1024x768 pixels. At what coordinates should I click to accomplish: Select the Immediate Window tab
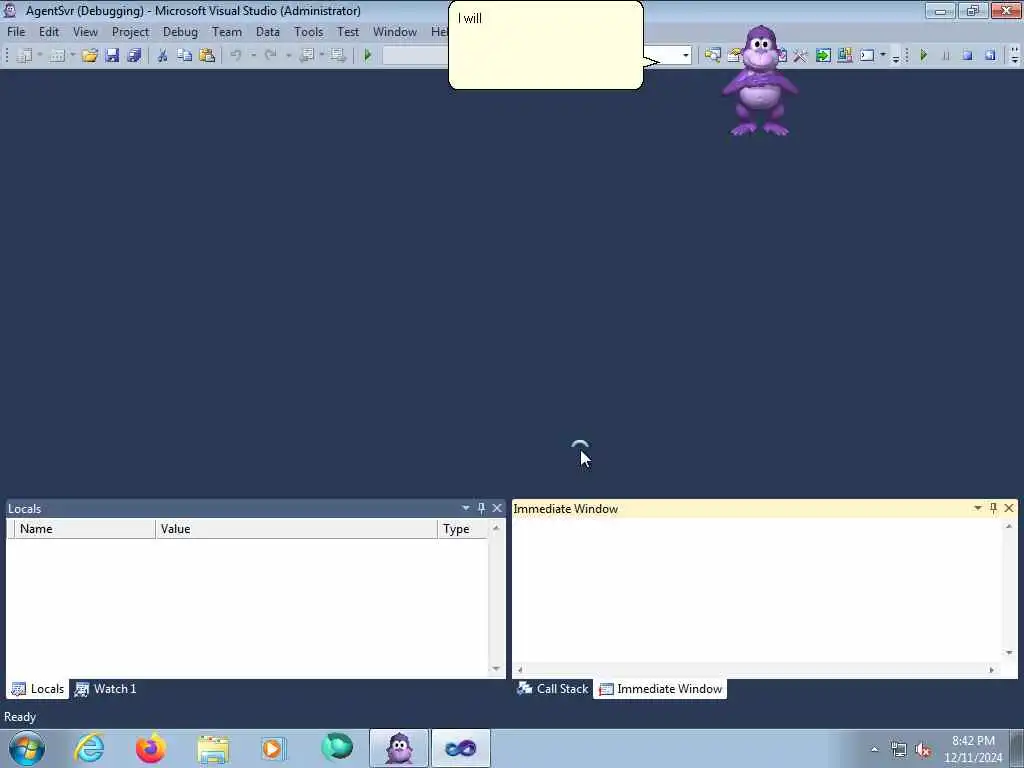pyautogui.click(x=660, y=688)
